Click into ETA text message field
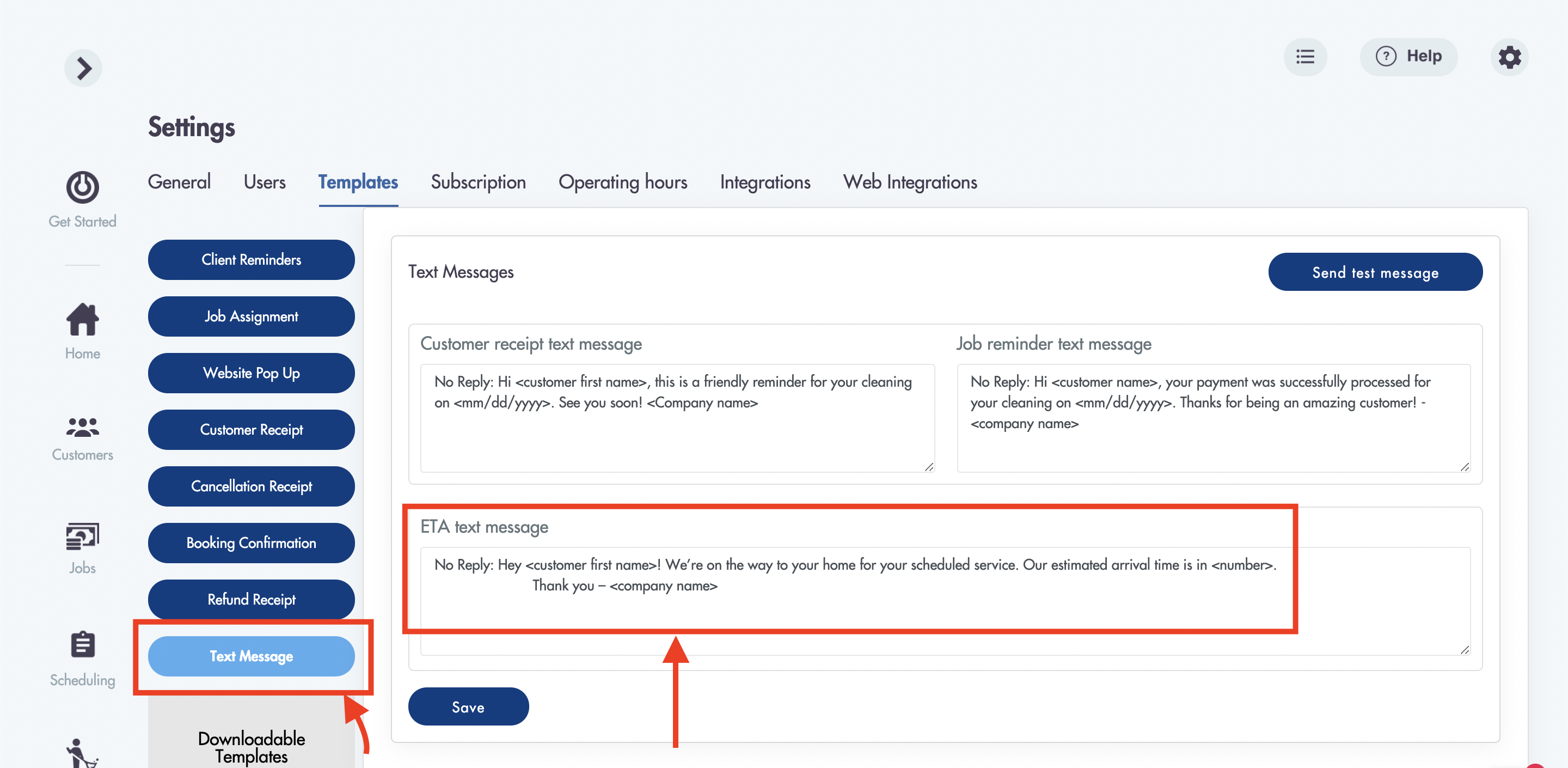The image size is (1568, 768). [945, 601]
